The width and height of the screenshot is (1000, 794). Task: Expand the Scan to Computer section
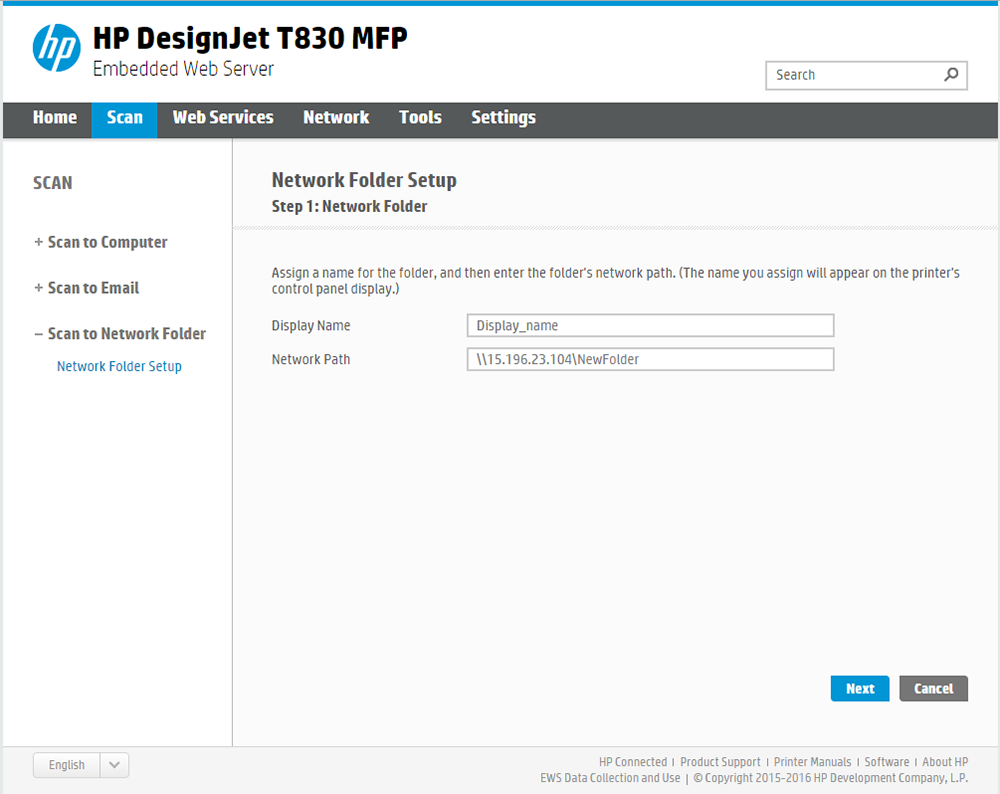click(107, 242)
